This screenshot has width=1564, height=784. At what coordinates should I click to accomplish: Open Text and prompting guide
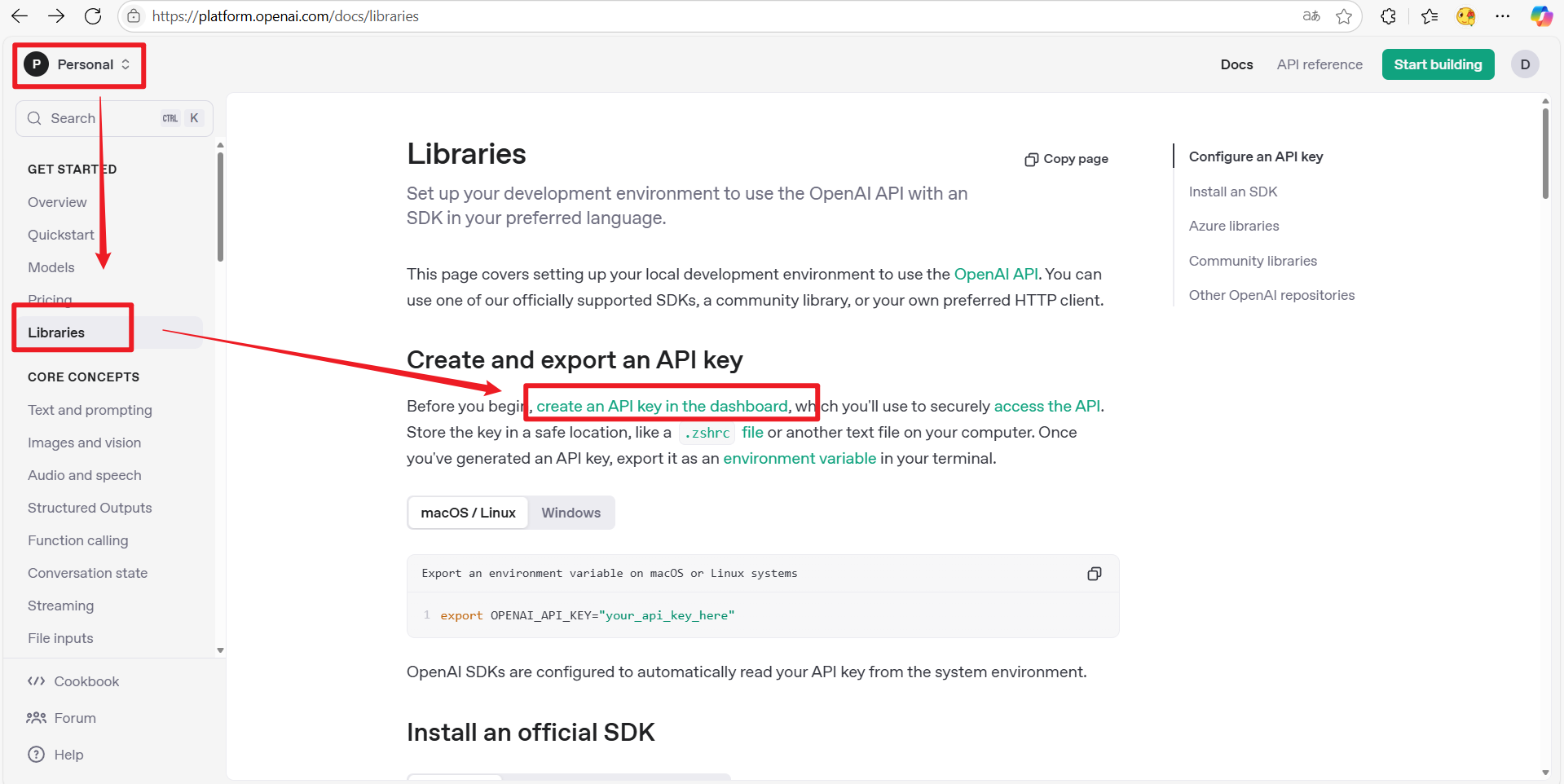pyautogui.click(x=90, y=410)
